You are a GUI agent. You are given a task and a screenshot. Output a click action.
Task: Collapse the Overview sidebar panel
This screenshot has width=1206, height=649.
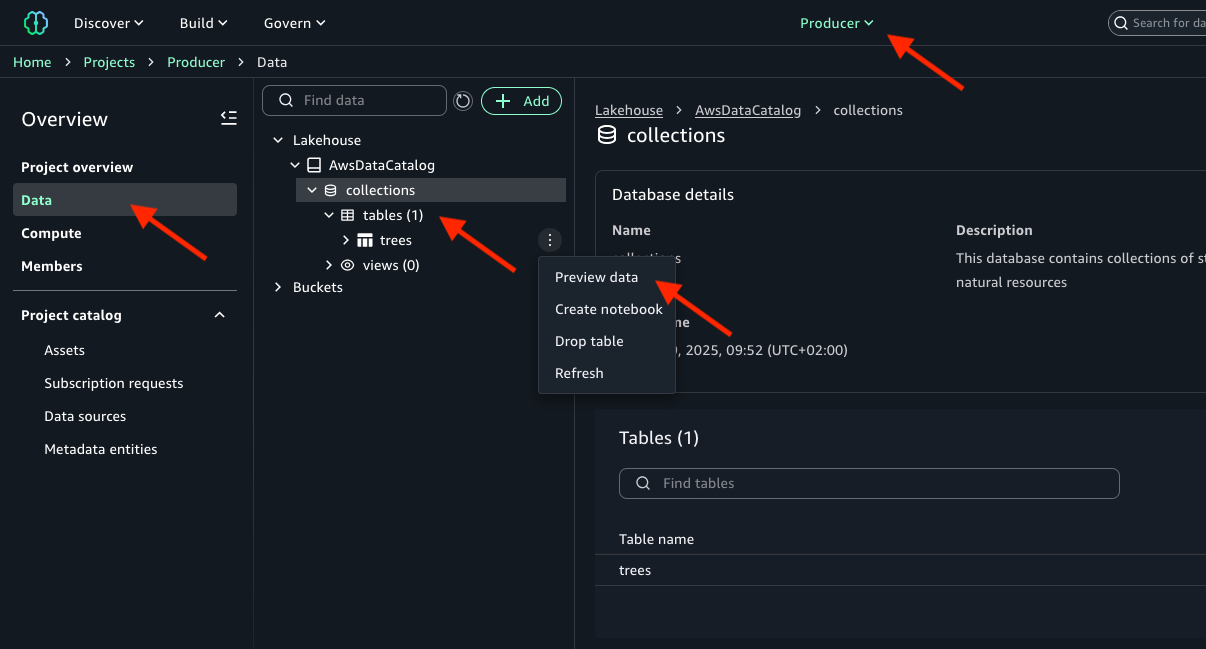point(228,118)
